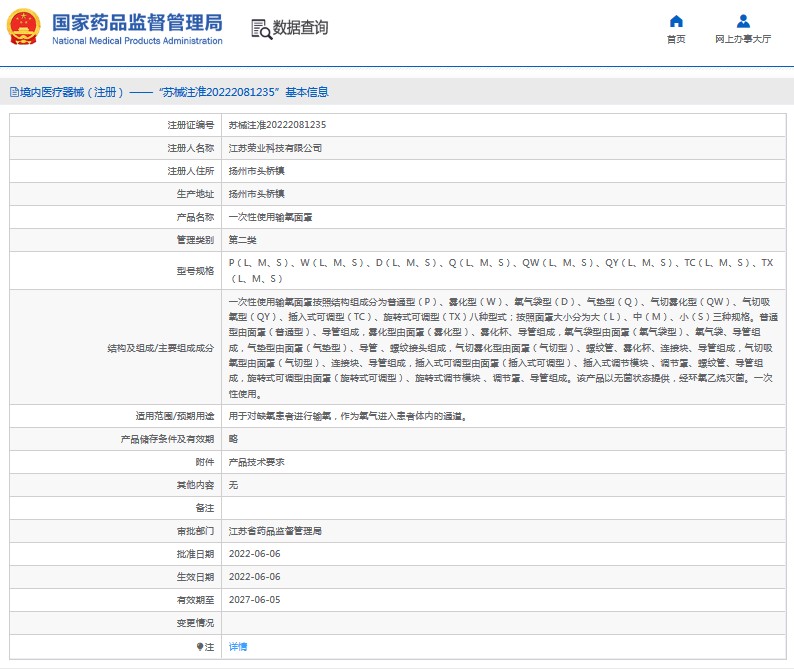Select the 生产地址 value 扬州市头桥镇

point(256,194)
